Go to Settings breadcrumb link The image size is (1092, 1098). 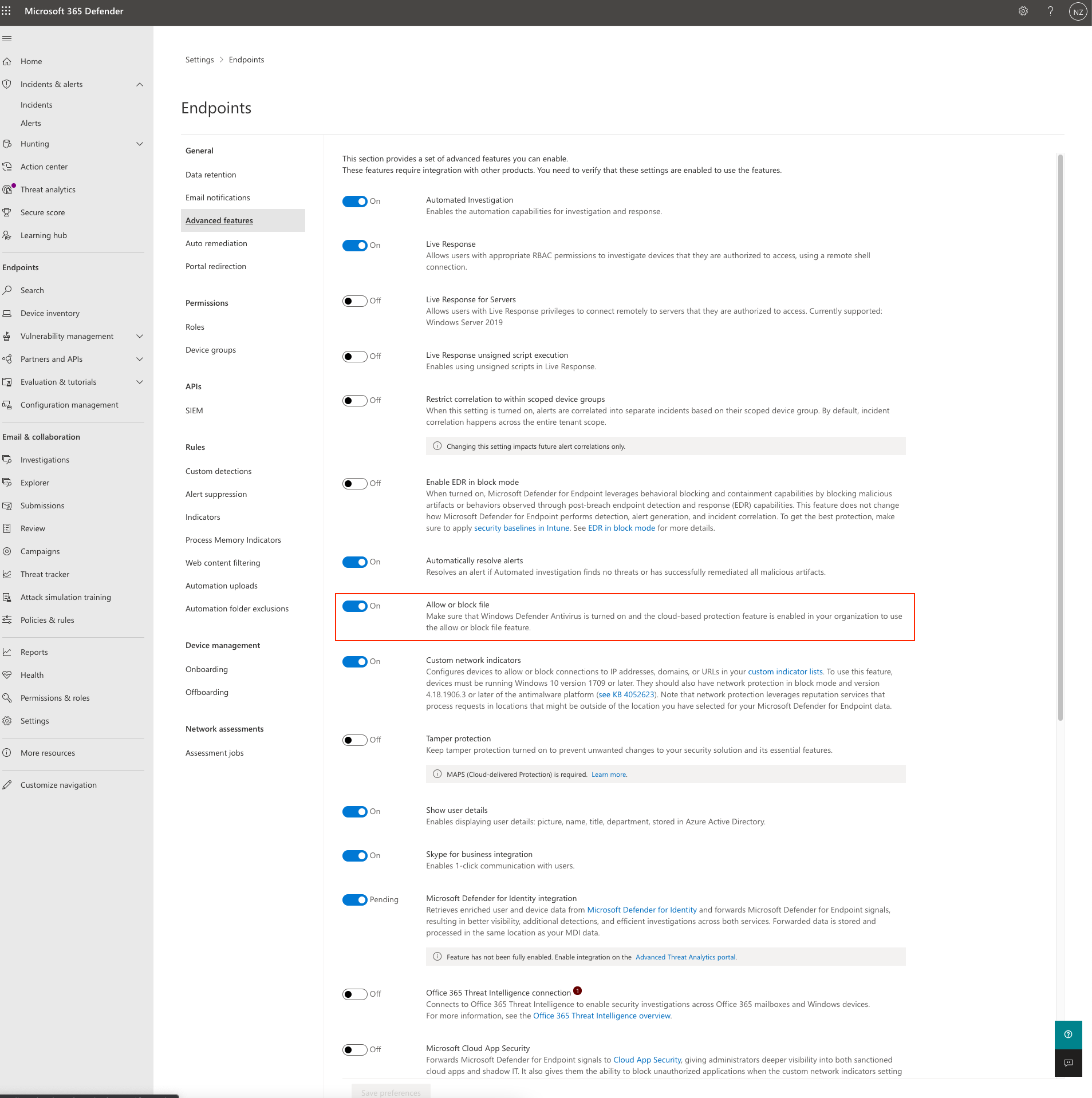coord(199,60)
